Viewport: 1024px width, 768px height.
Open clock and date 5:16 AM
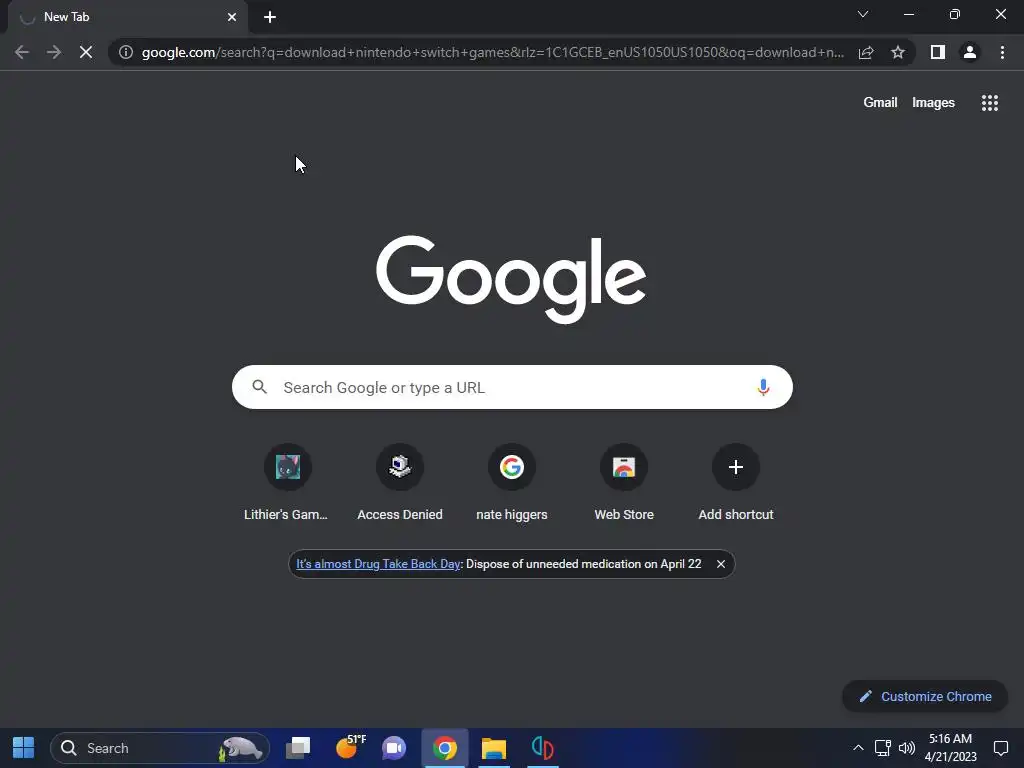click(950, 748)
